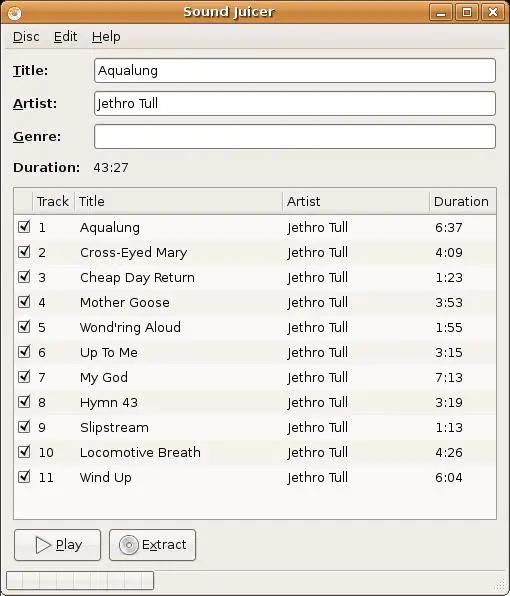The width and height of the screenshot is (510, 596).
Task: Toggle the Locomotive Breath checkbox
Action: [24, 452]
